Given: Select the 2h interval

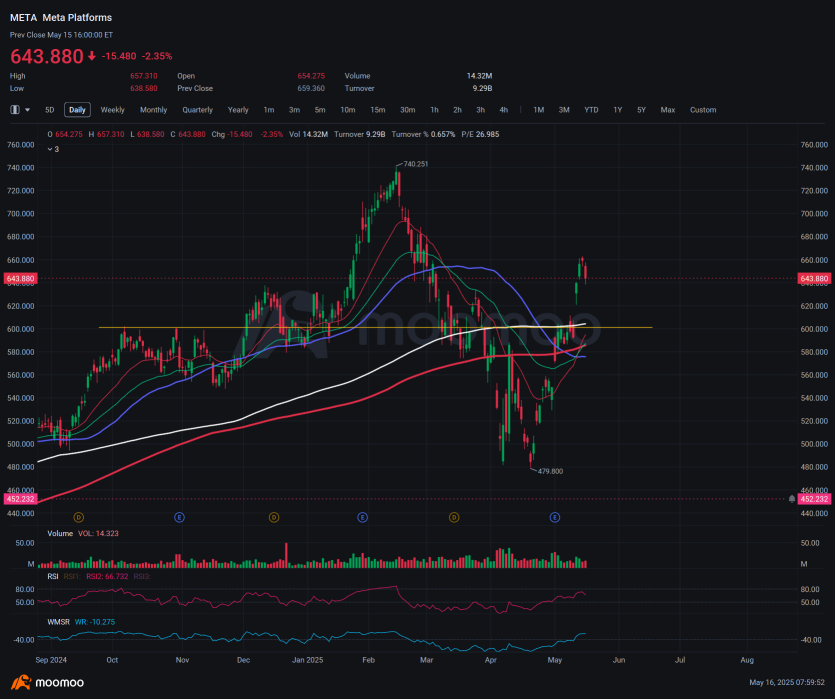Looking at the screenshot, I should [x=457, y=110].
